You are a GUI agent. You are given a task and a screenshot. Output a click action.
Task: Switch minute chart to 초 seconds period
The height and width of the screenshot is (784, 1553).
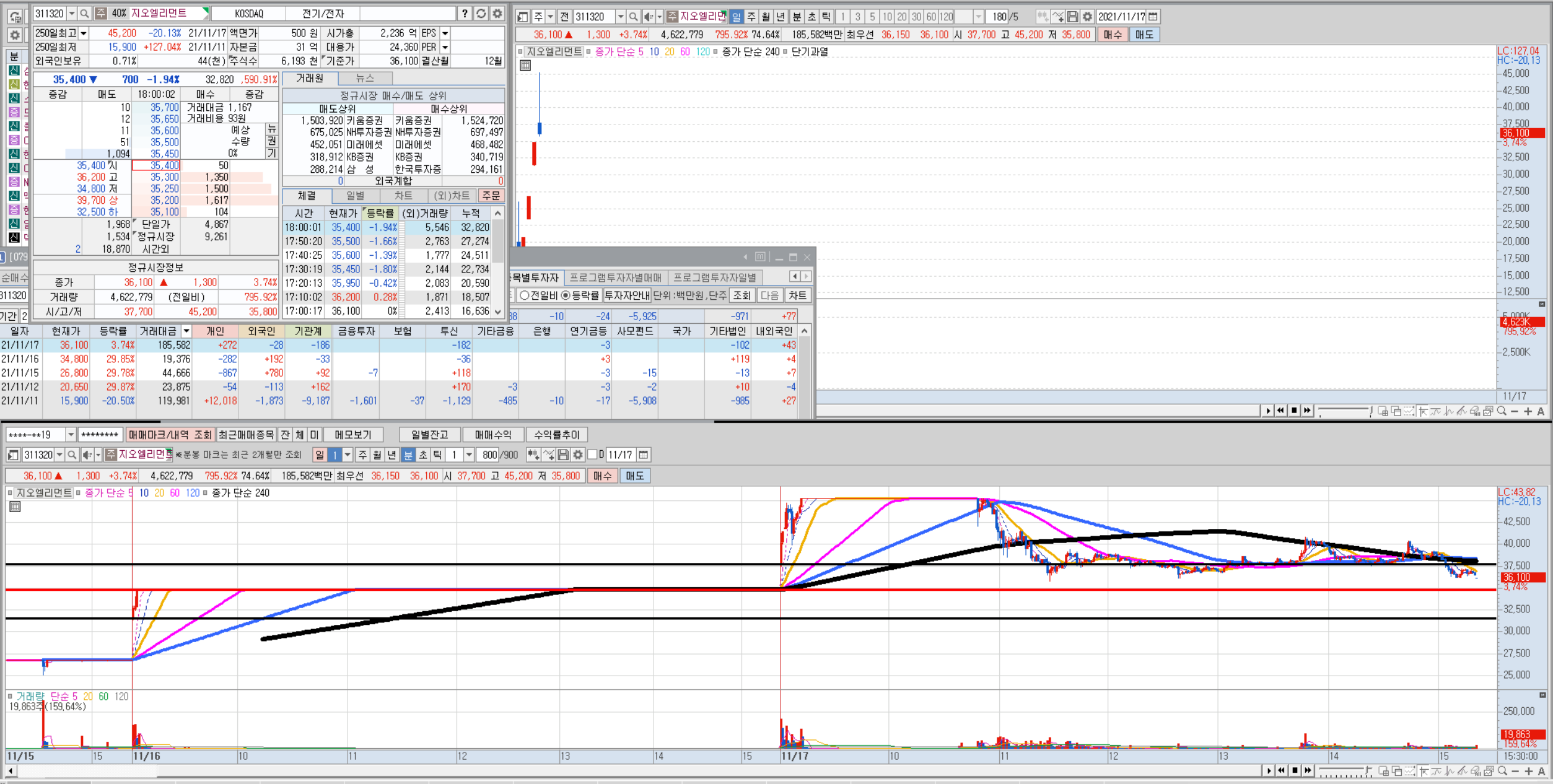[x=423, y=455]
